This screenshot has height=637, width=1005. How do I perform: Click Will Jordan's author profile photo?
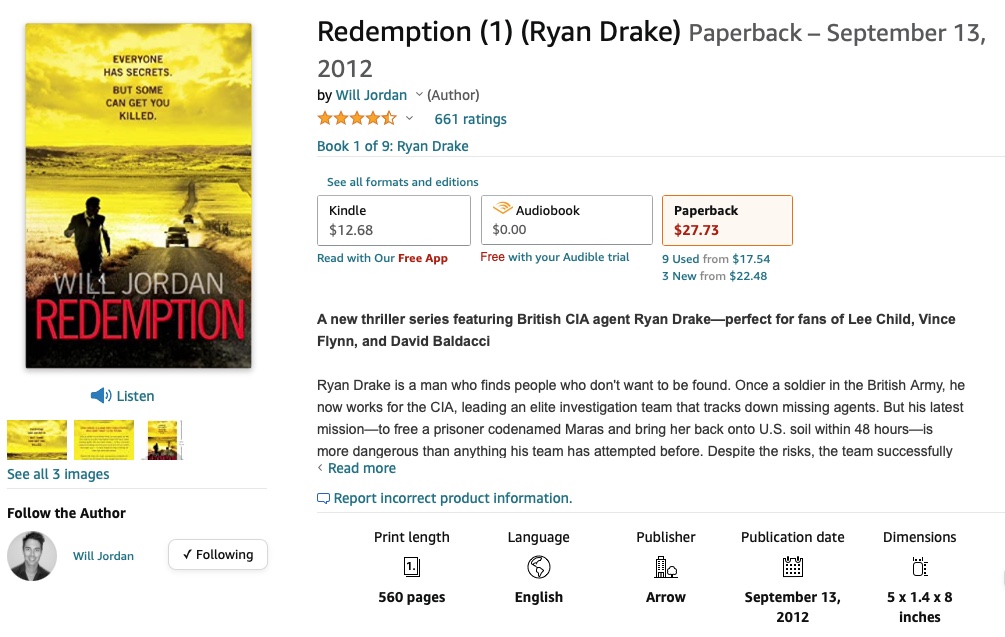pyautogui.click(x=32, y=556)
